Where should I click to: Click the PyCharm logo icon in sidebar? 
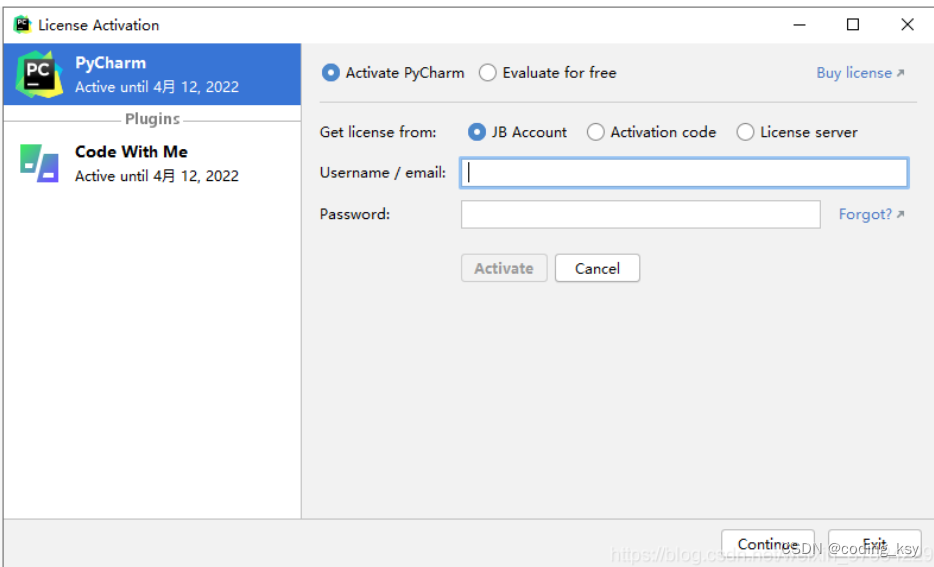(39, 74)
